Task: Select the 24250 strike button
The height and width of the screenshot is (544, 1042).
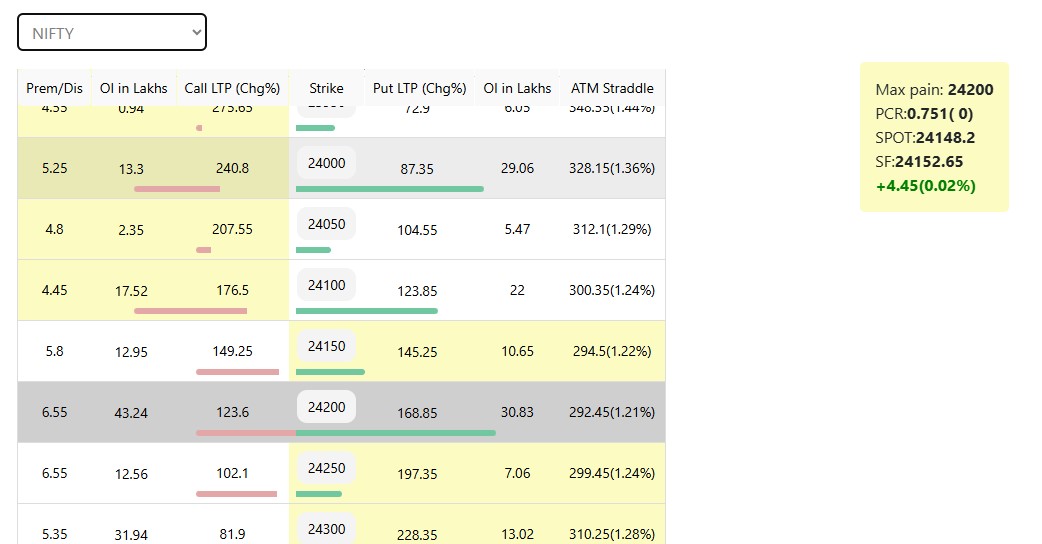Action: click(326, 468)
